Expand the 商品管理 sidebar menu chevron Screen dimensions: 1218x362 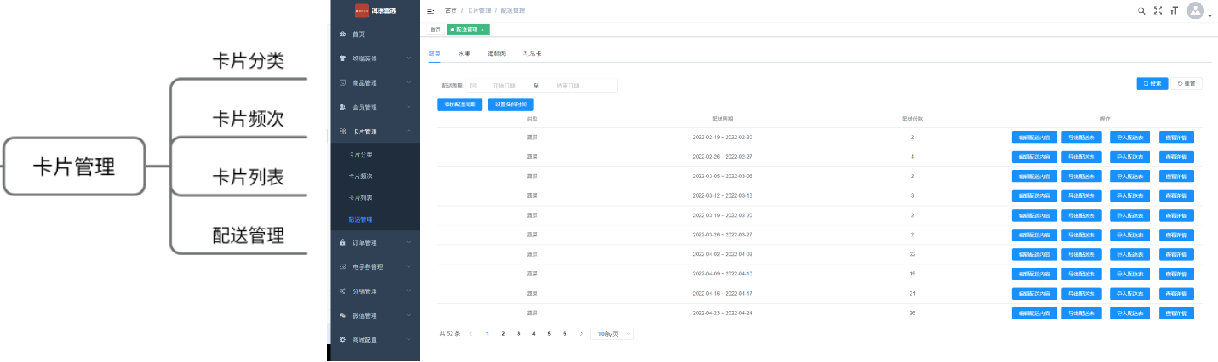tap(409, 83)
